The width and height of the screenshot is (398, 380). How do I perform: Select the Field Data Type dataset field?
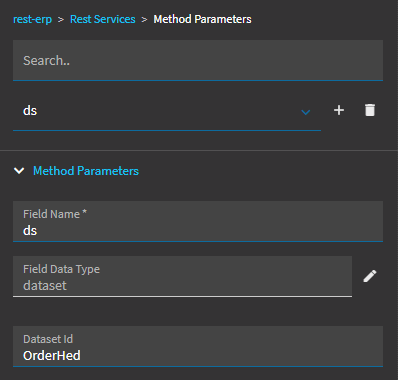point(182,276)
